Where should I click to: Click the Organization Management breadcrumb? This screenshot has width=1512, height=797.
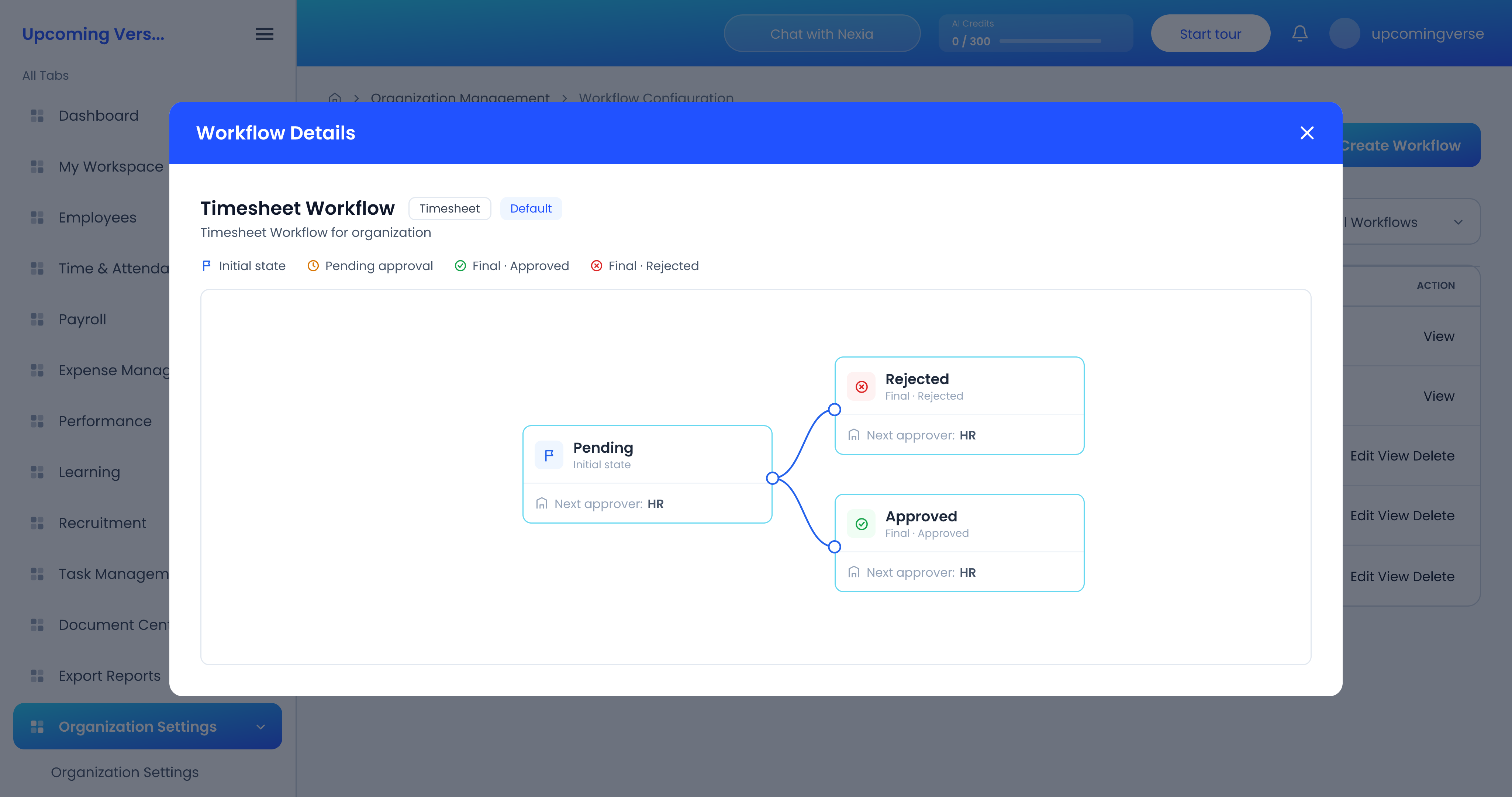point(460,97)
